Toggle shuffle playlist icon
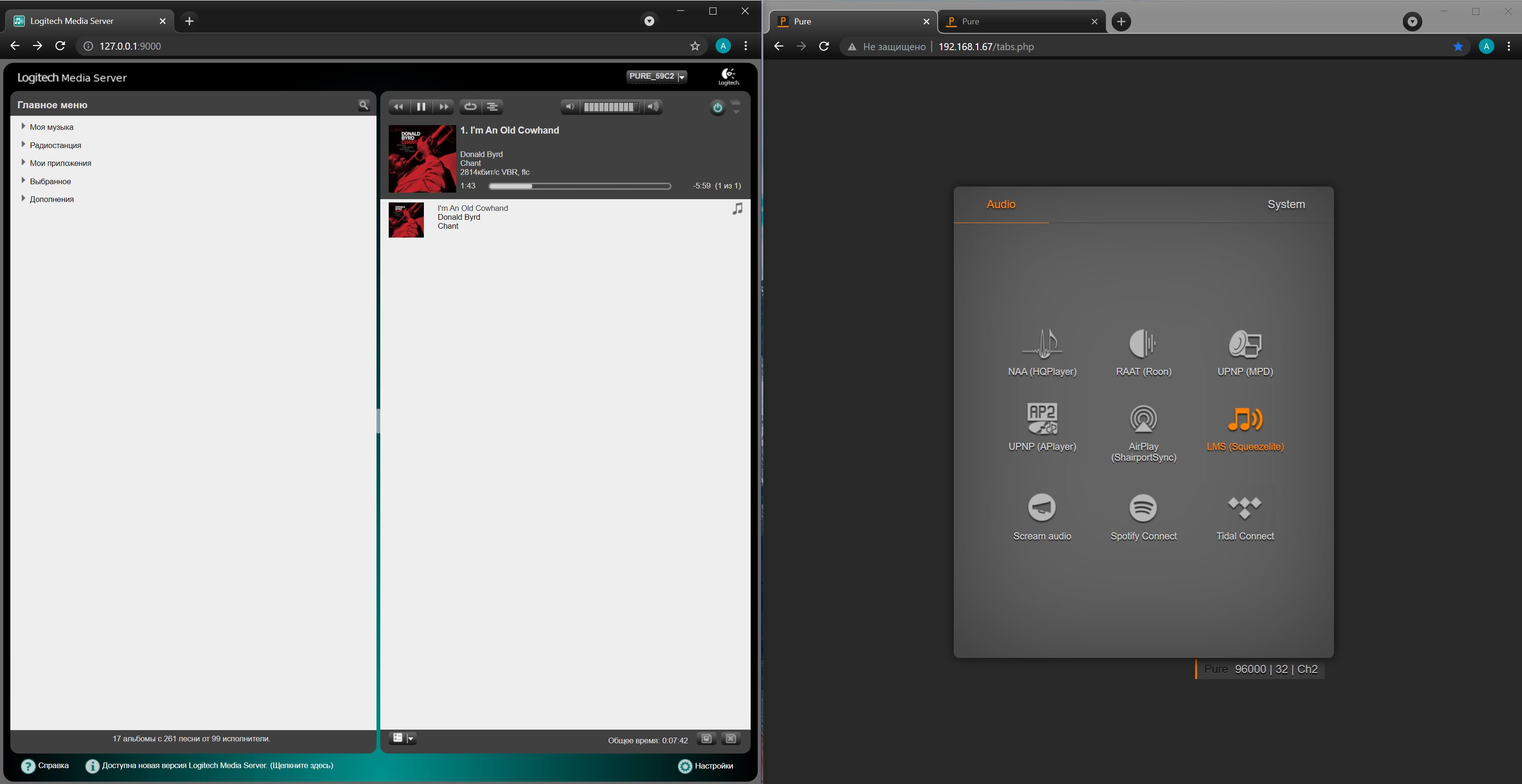 pyautogui.click(x=492, y=107)
